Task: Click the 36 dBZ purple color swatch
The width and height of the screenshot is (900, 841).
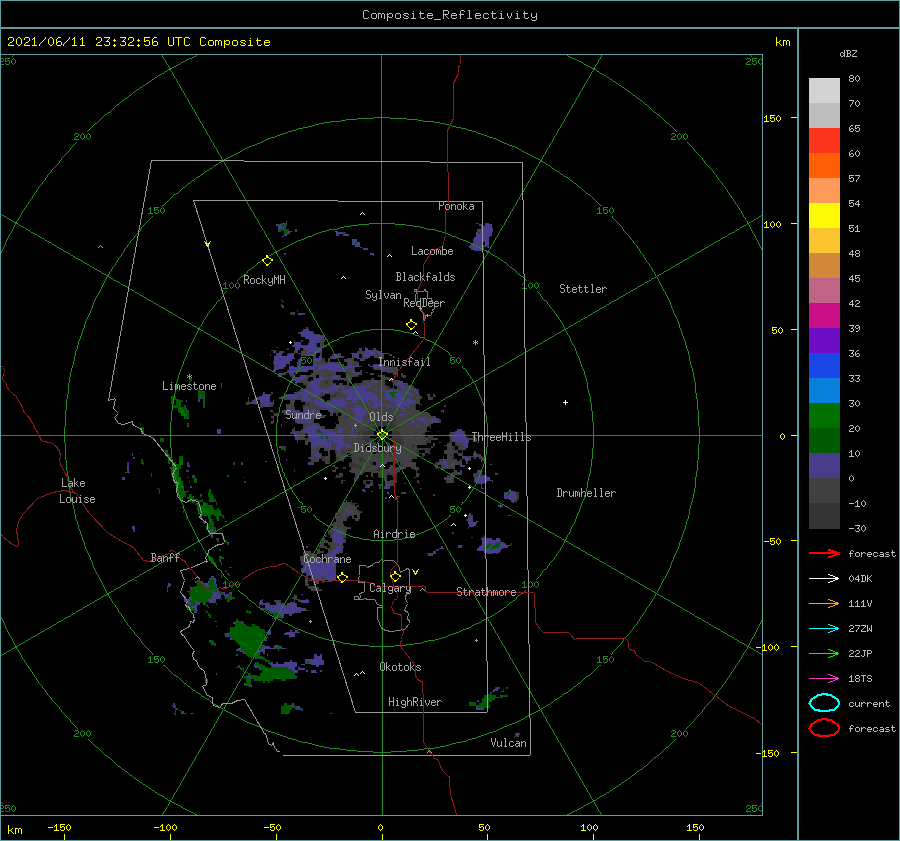Action: (x=824, y=340)
